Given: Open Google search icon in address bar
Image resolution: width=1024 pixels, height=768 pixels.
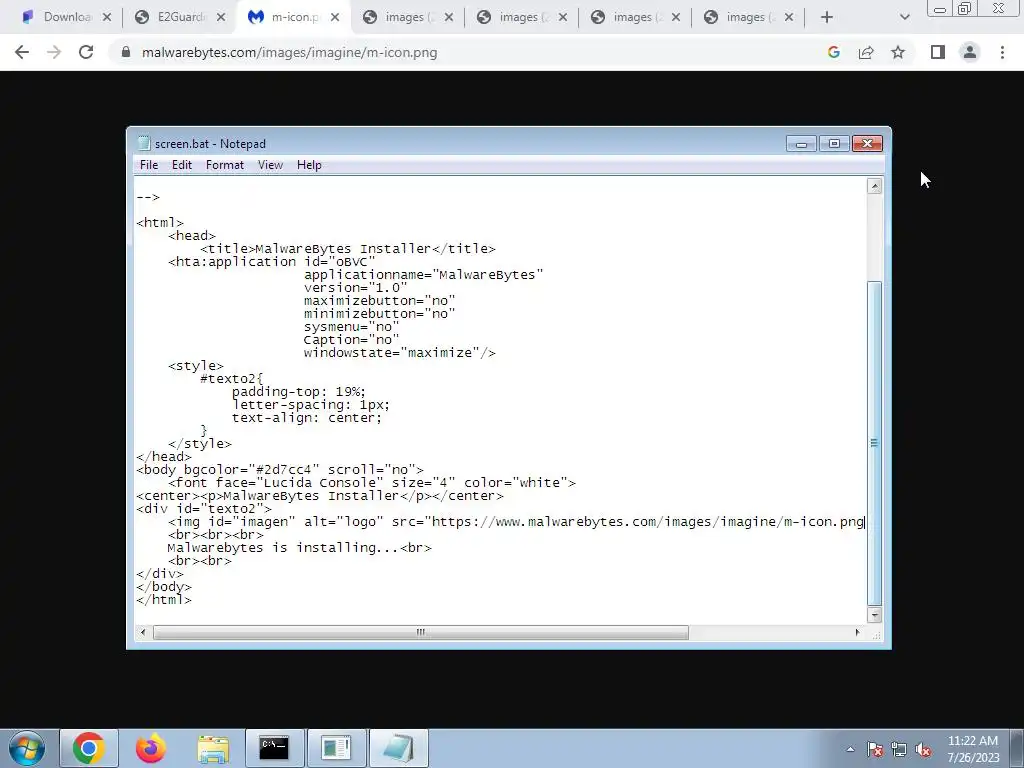Looking at the screenshot, I should click(x=833, y=52).
